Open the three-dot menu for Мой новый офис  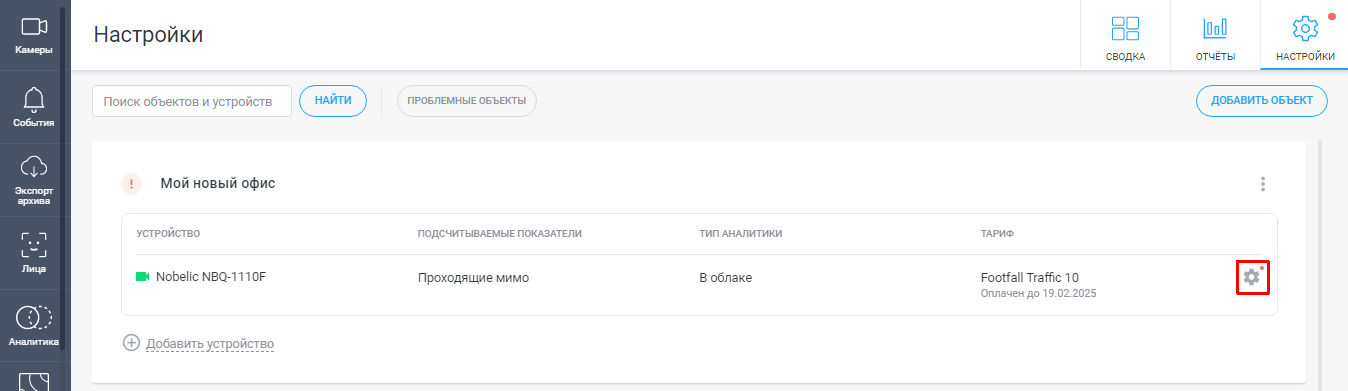[x=1263, y=184]
